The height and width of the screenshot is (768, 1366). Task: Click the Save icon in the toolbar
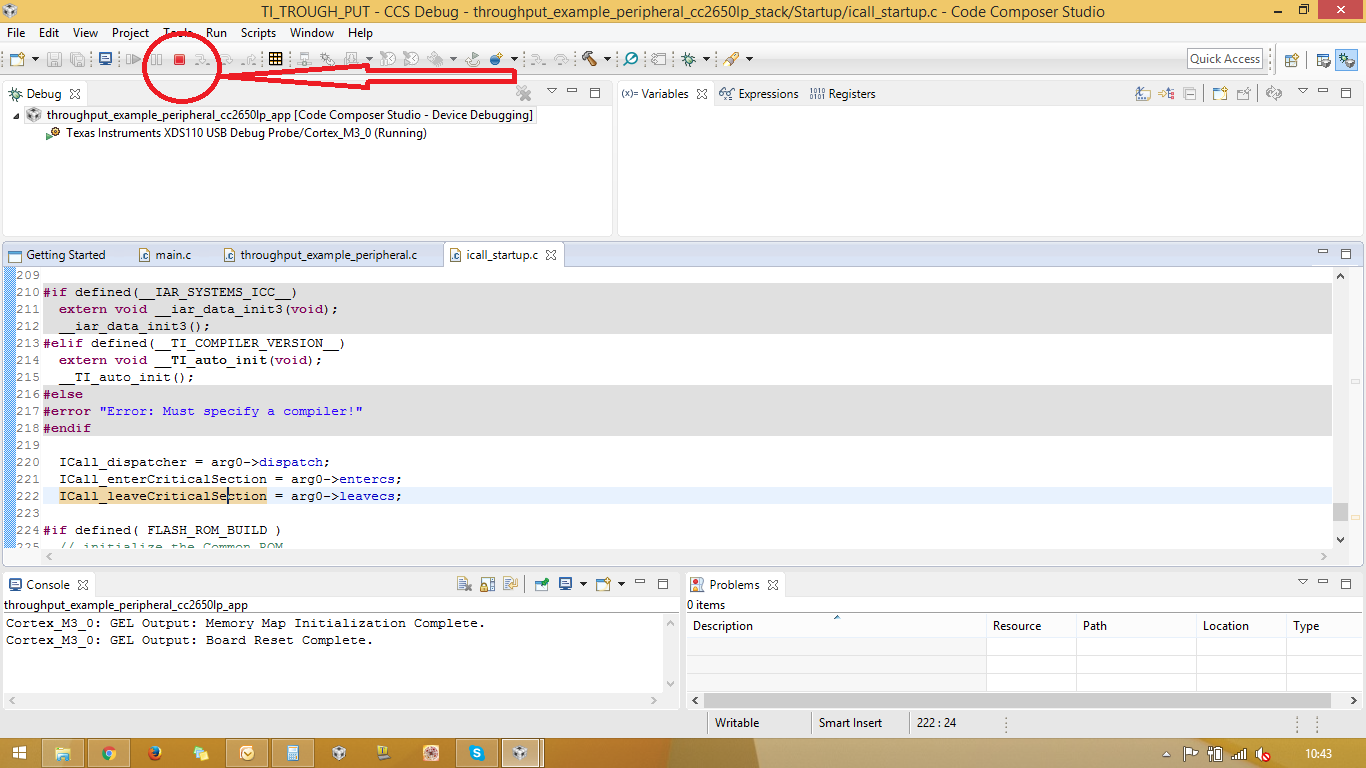pos(55,60)
